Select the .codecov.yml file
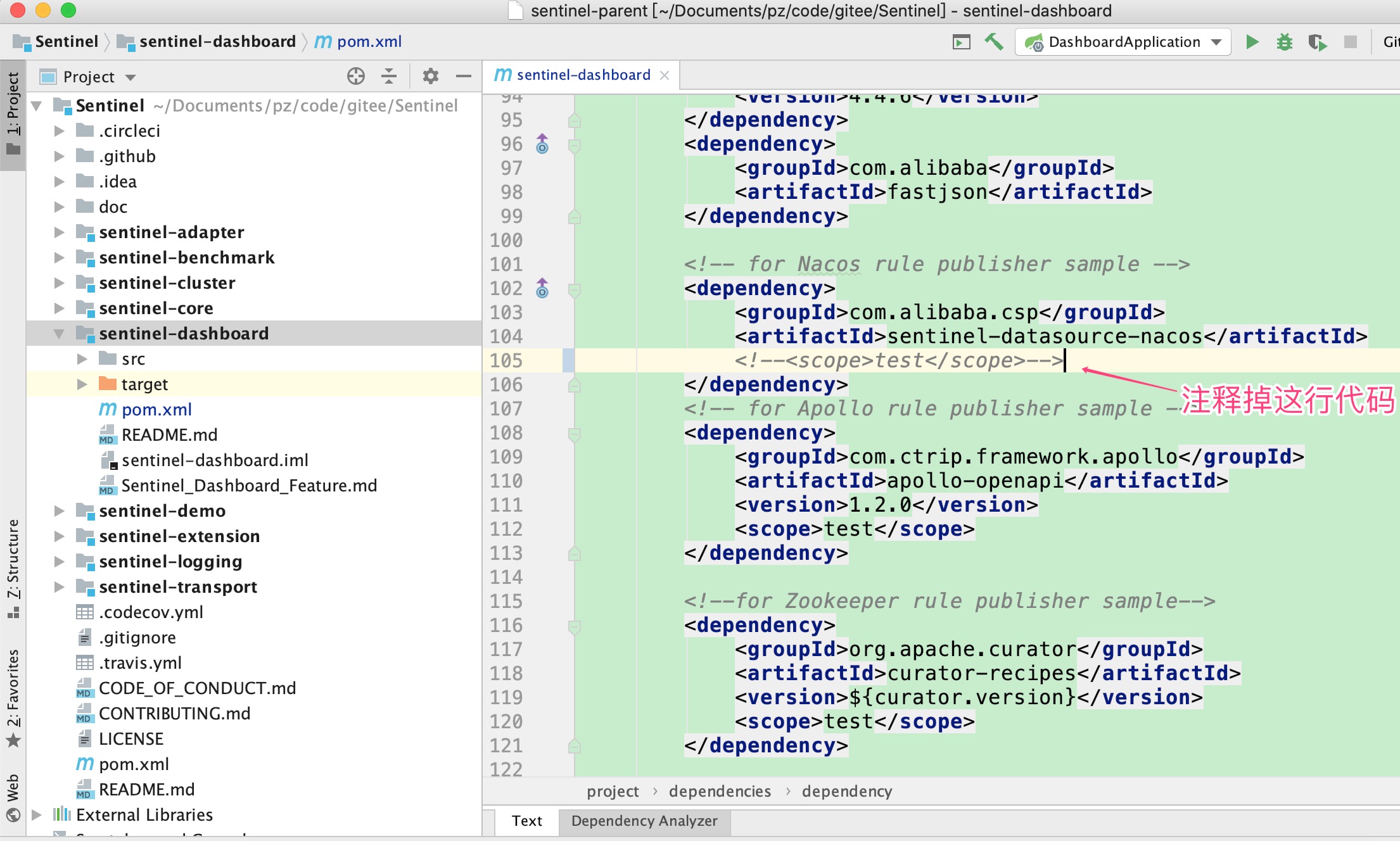 [151, 612]
